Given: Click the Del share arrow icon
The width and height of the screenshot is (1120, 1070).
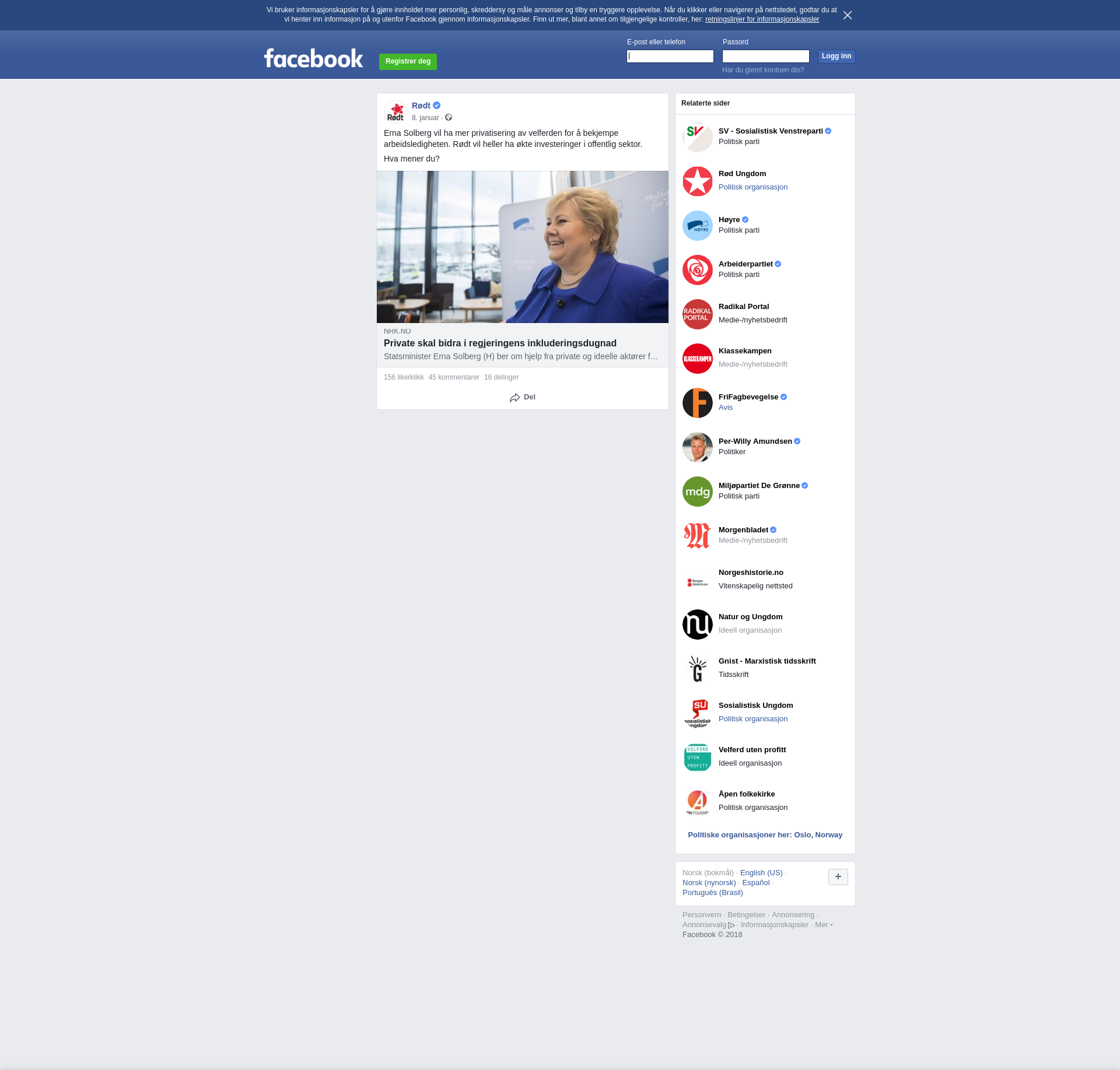Looking at the screenshot, I should pos(514,398).
